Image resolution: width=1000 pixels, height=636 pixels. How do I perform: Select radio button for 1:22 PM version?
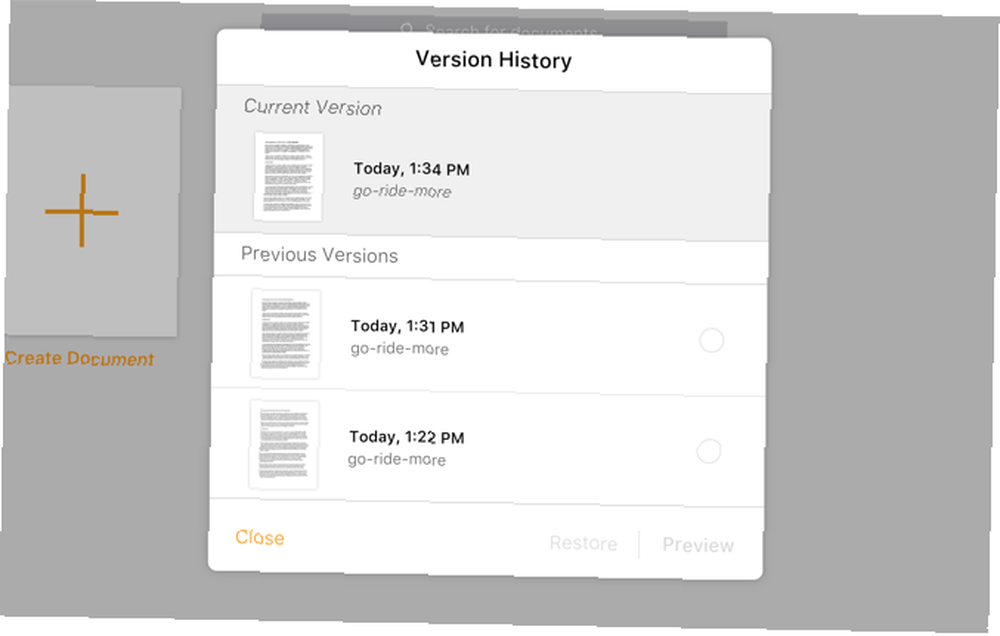709,451
